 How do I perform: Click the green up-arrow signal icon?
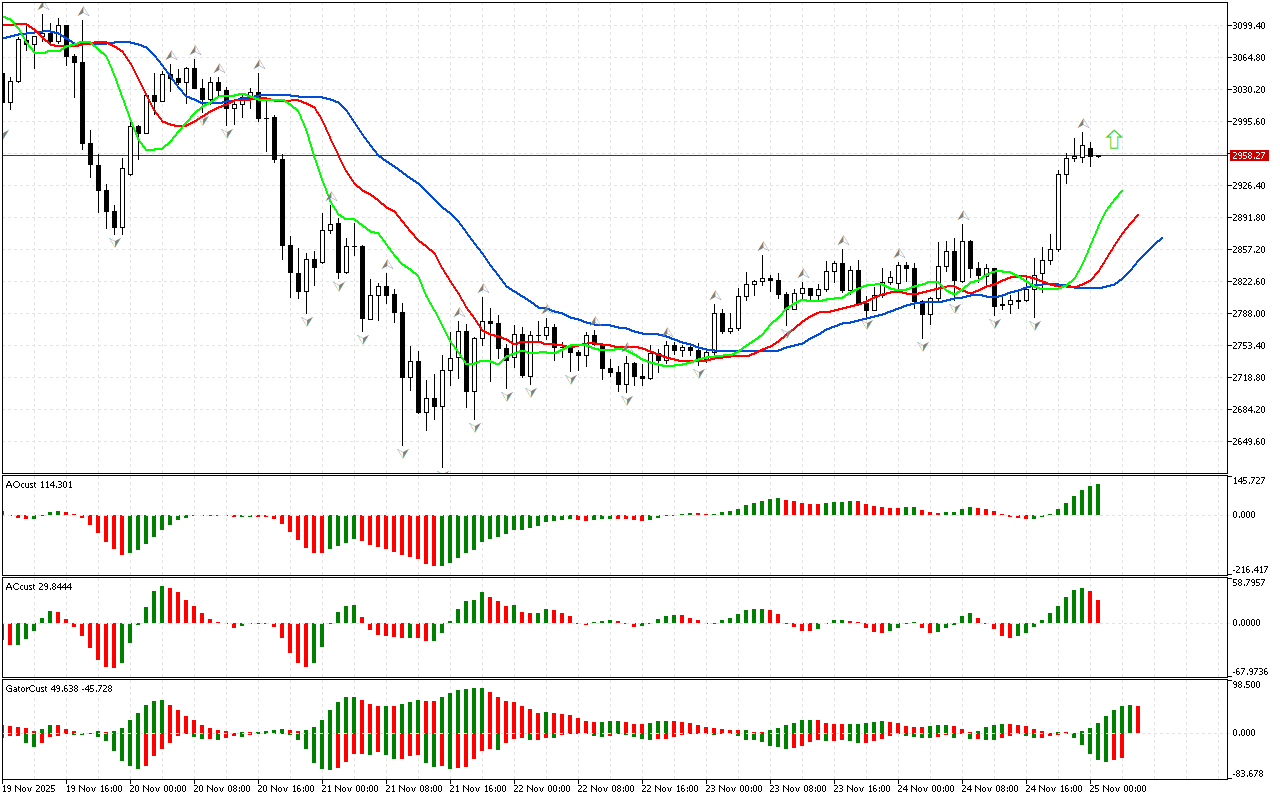pyautogui.click(x=1114, y=140)
